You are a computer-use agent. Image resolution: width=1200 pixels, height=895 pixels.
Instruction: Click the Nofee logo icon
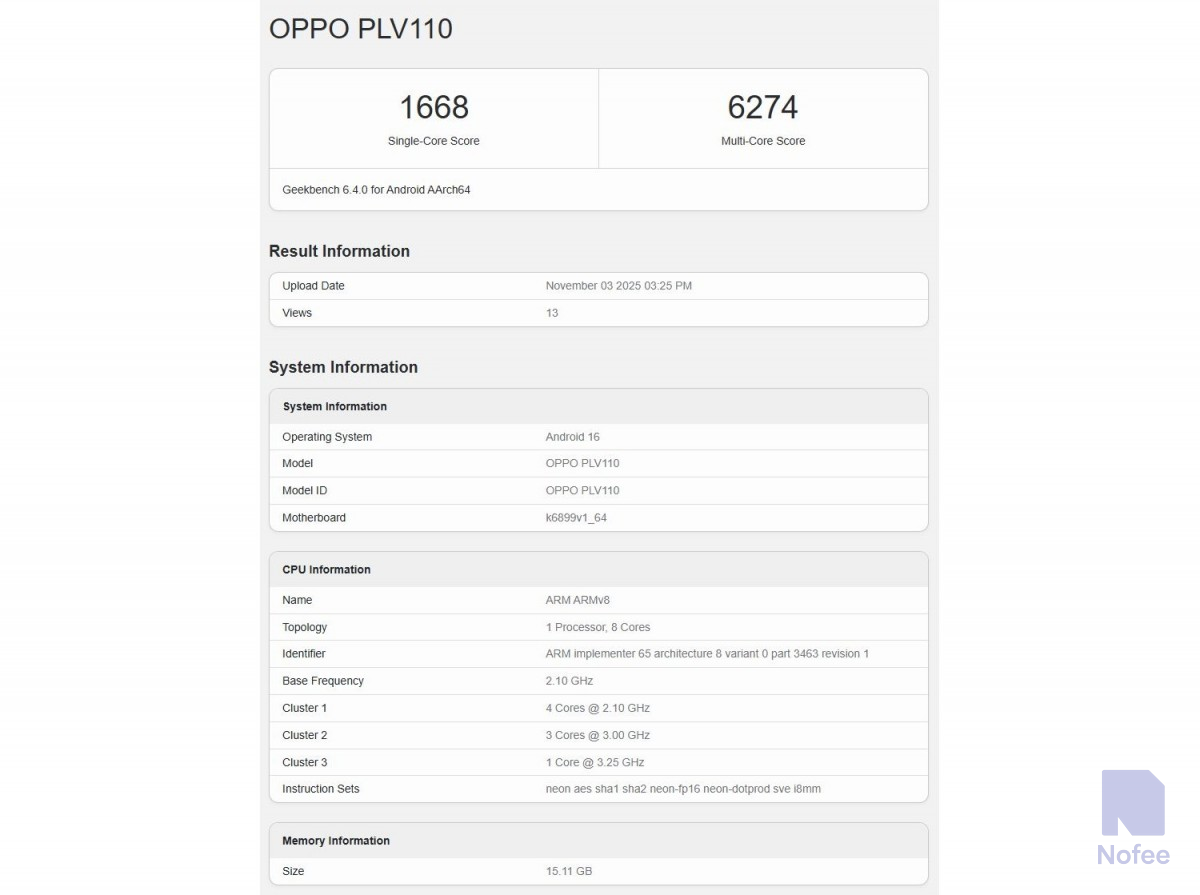1133,802
